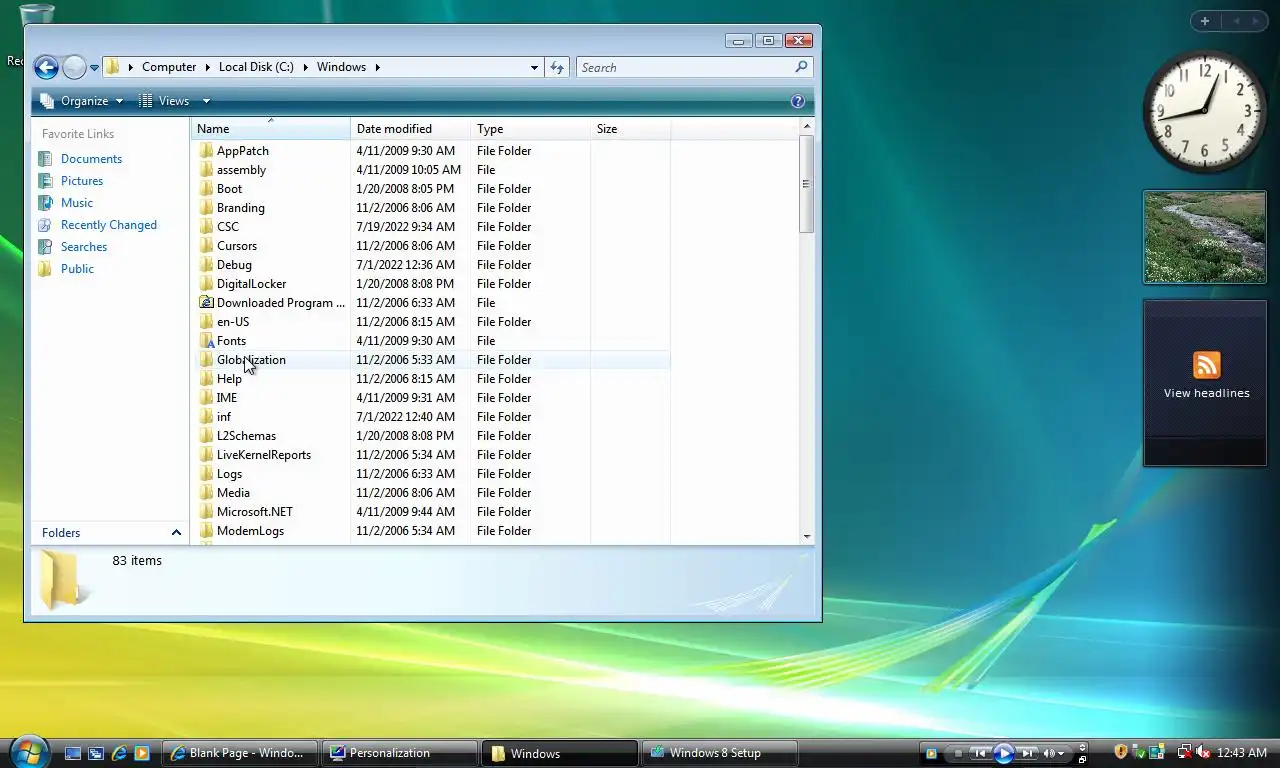Sort by the Date modified column
The height and width of the screenshot is (768, 1280).
coord(410,129)
